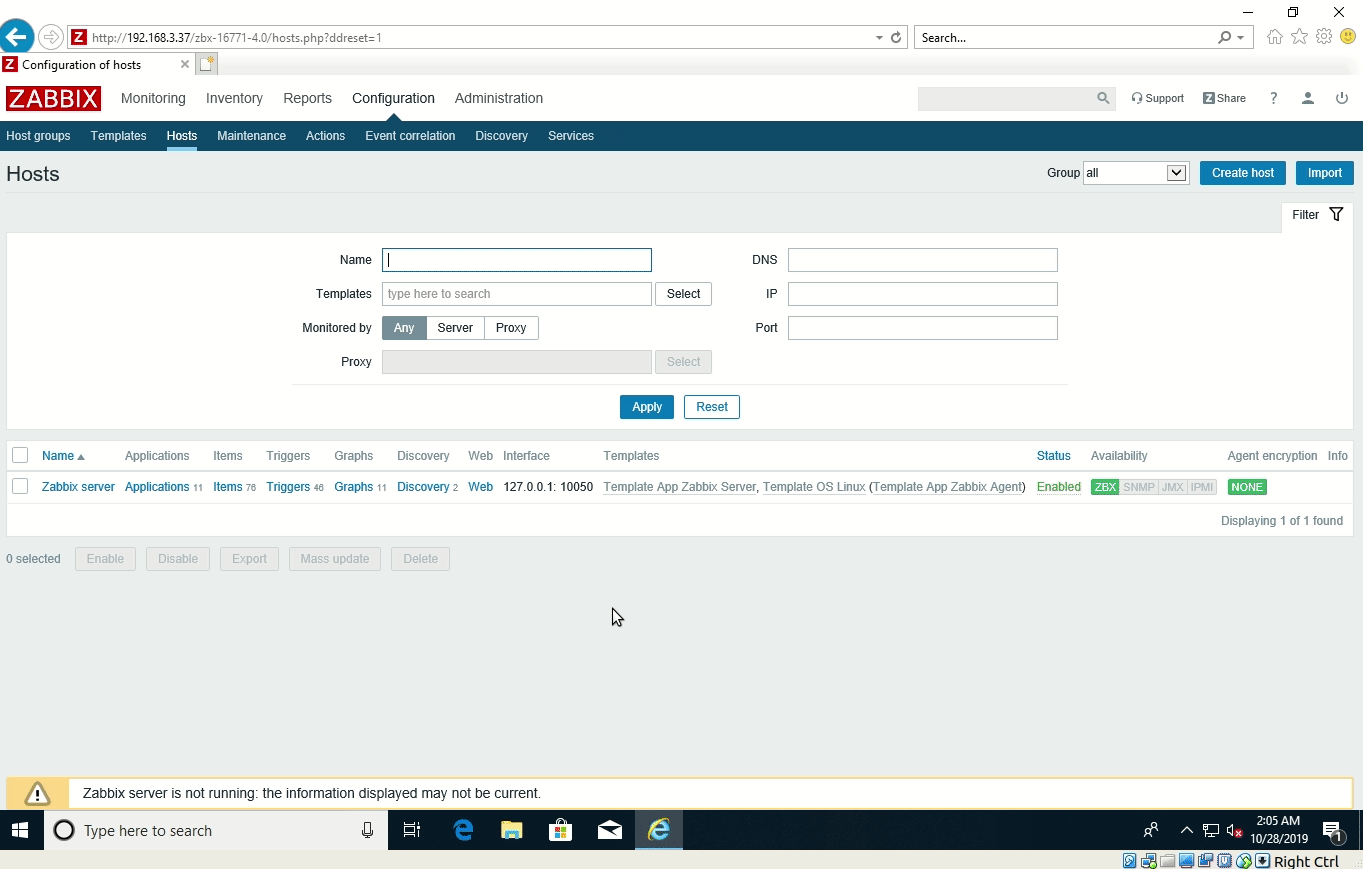Go to the Event correlation submenu
Screen dimensions: 1363x869
[410, 136]
